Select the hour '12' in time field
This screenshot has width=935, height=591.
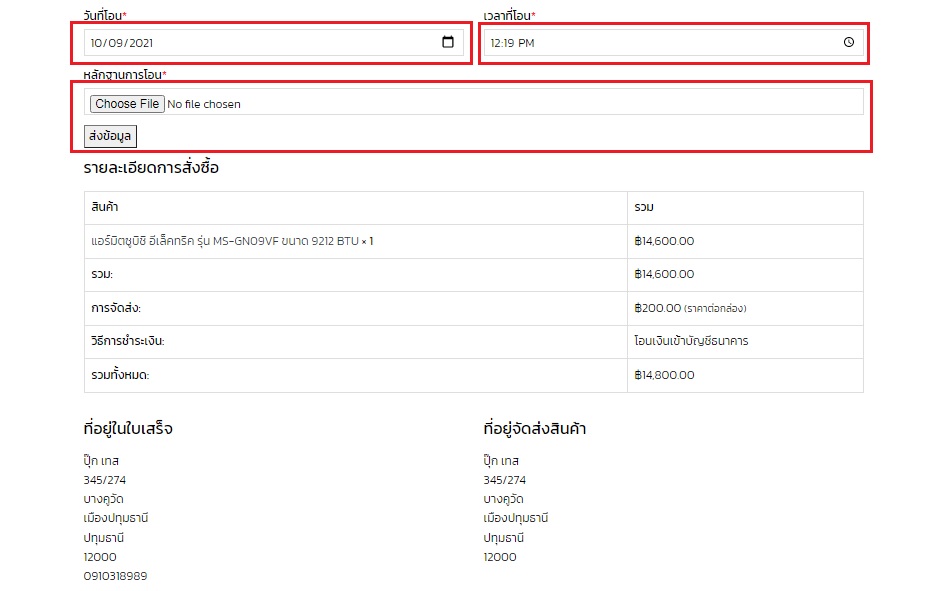coord(495,43)
